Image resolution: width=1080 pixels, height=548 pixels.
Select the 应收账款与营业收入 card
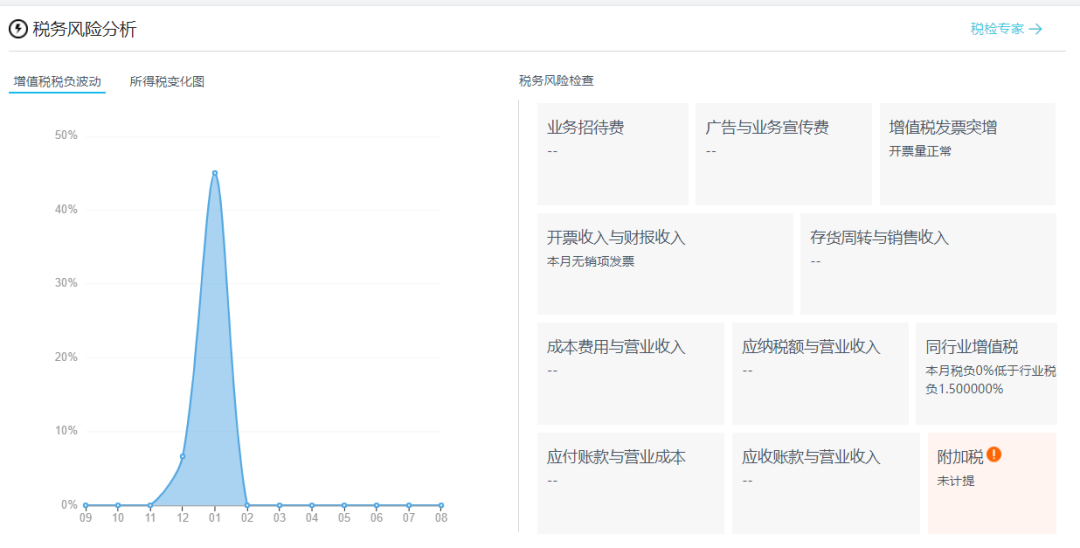pos(825,482)
